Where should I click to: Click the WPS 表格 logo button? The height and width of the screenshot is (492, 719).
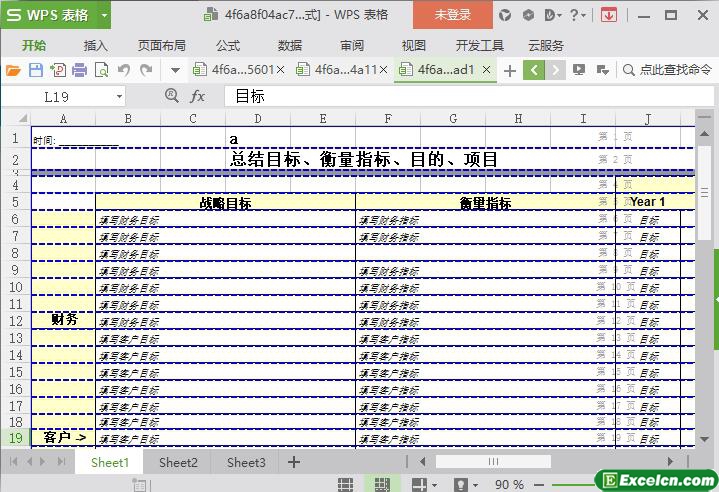[x=49, y=15]
